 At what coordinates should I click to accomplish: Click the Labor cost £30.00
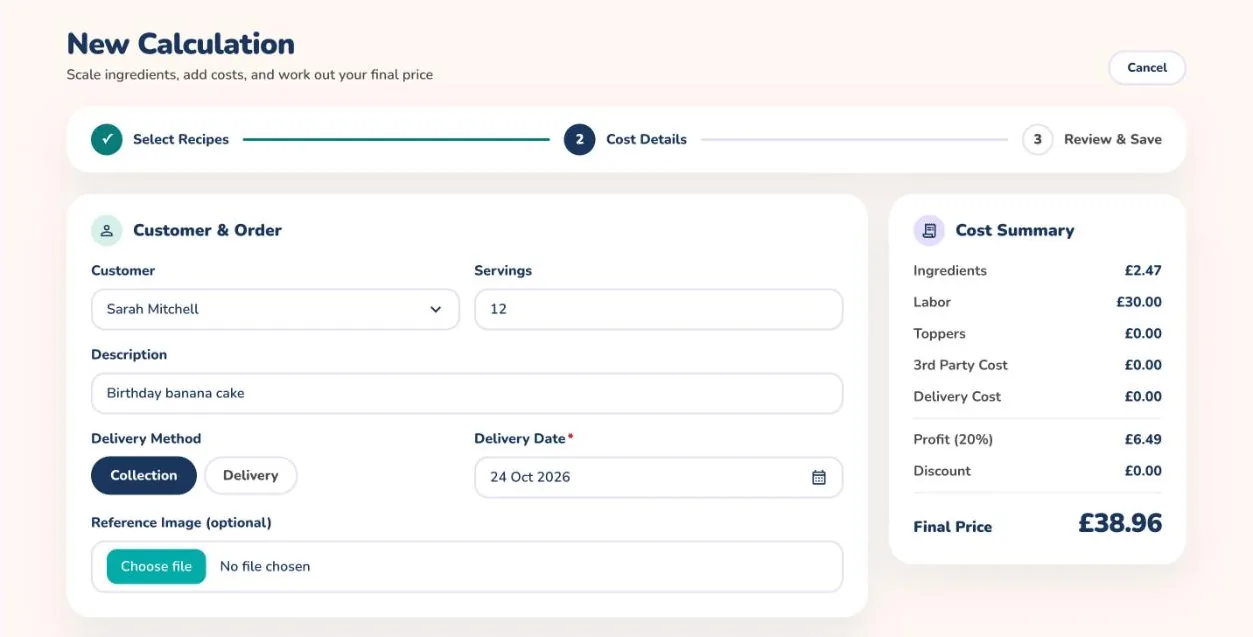(x=1139, y=302)
